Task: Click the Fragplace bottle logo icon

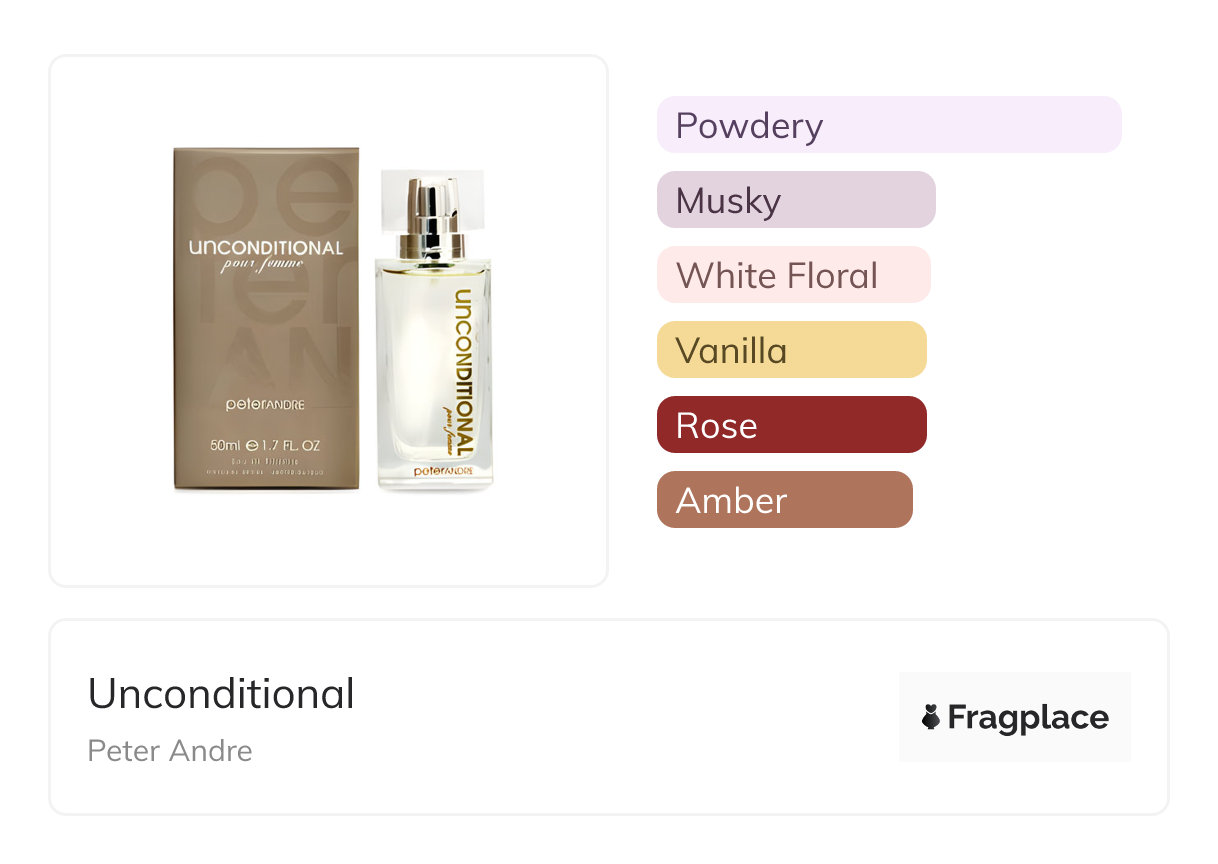Action: pyautogui.click(x=931, y=717)
